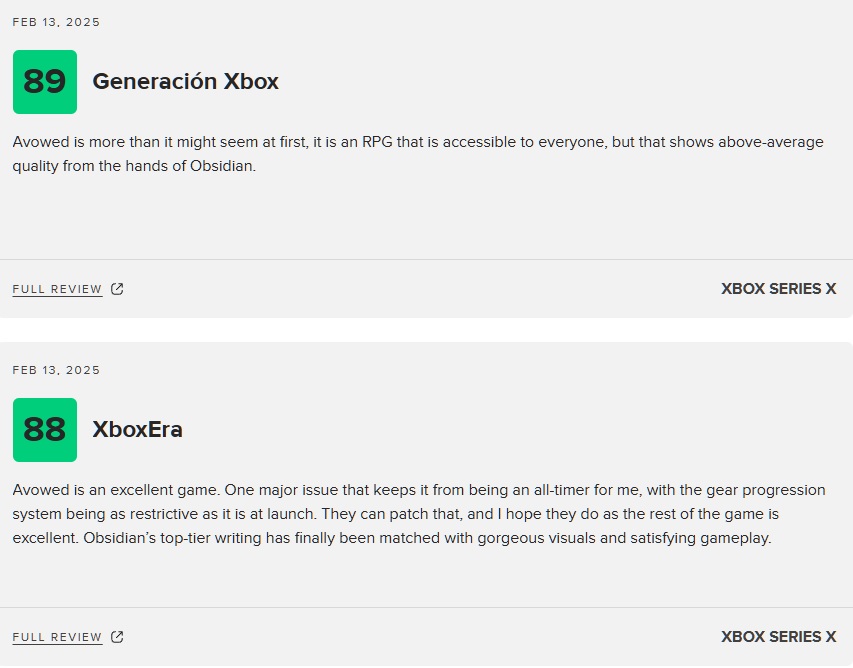The width and height of the screenshot is (853, 668).
Task: Click the external link icon in XboxEra review
Action: [117, 637]
